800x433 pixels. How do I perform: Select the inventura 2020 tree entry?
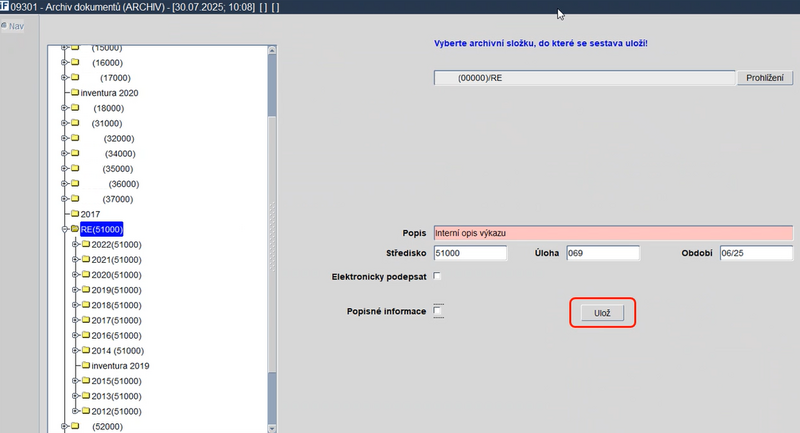point(109,93)
